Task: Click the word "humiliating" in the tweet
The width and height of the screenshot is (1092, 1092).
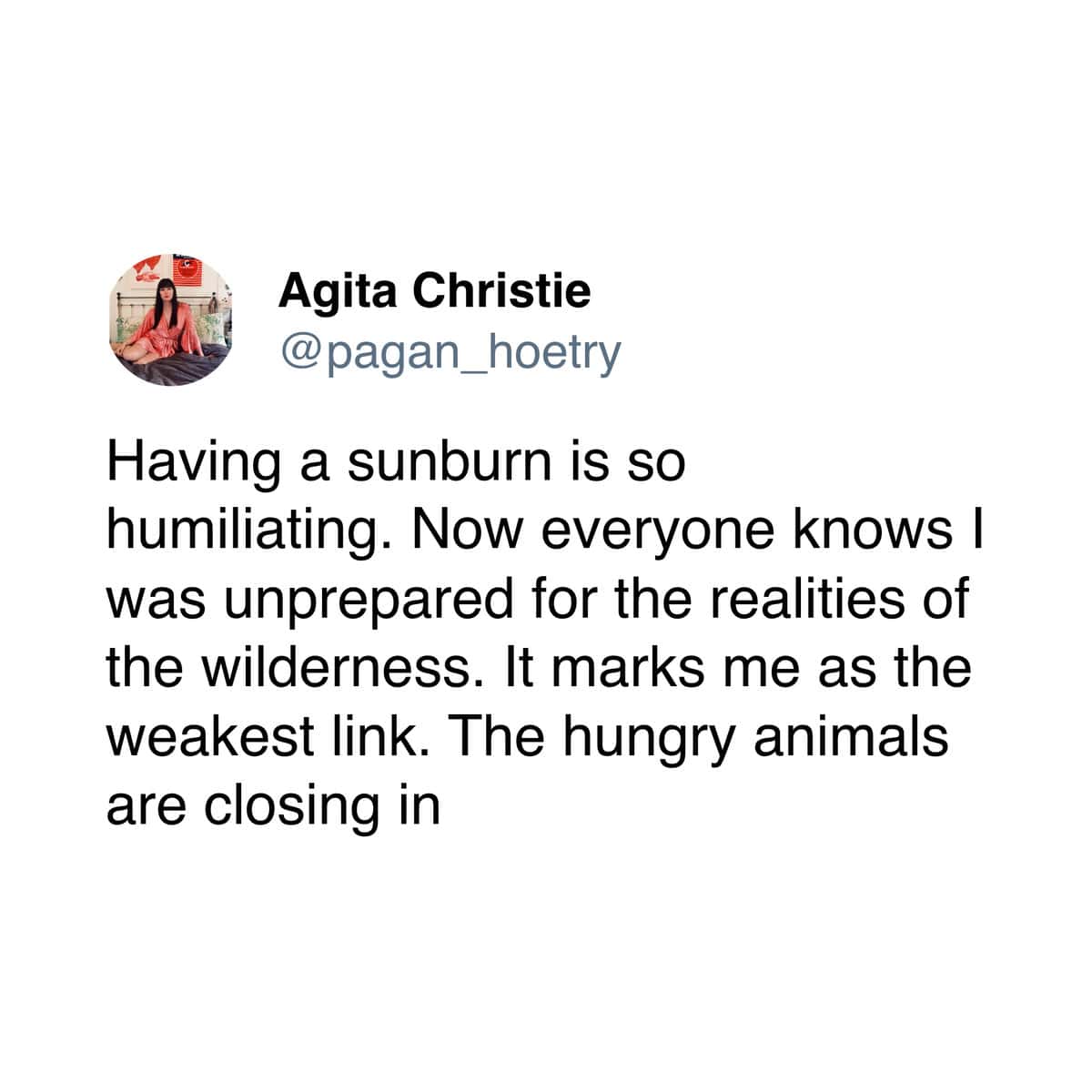Action: (x=240, y=530)
